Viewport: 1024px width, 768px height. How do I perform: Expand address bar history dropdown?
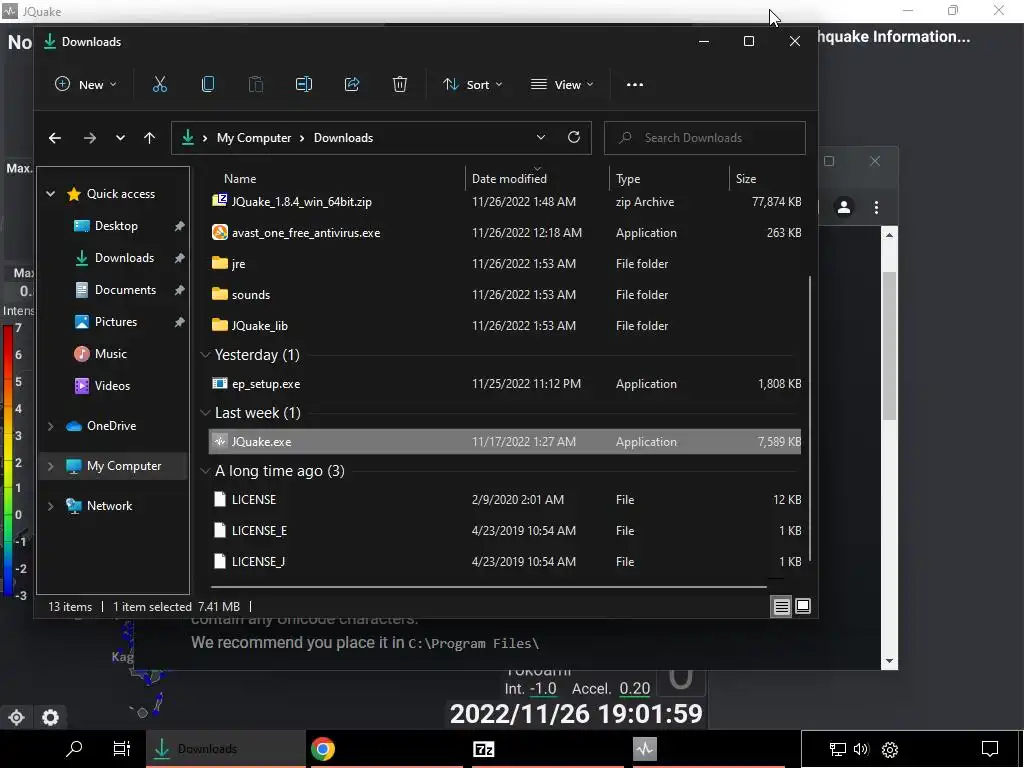541,137
